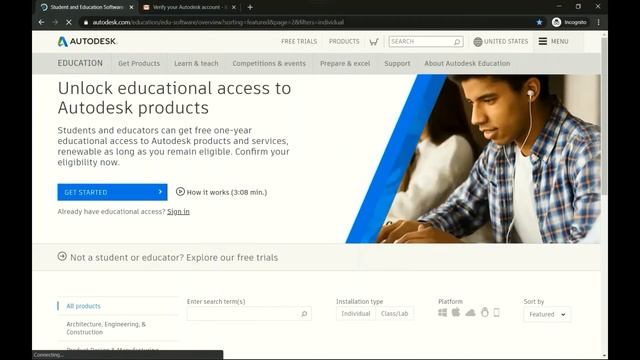This screenshot has height=360, width=640.
Task: Click the Incognito profile icon
Action: coord(556,22)
